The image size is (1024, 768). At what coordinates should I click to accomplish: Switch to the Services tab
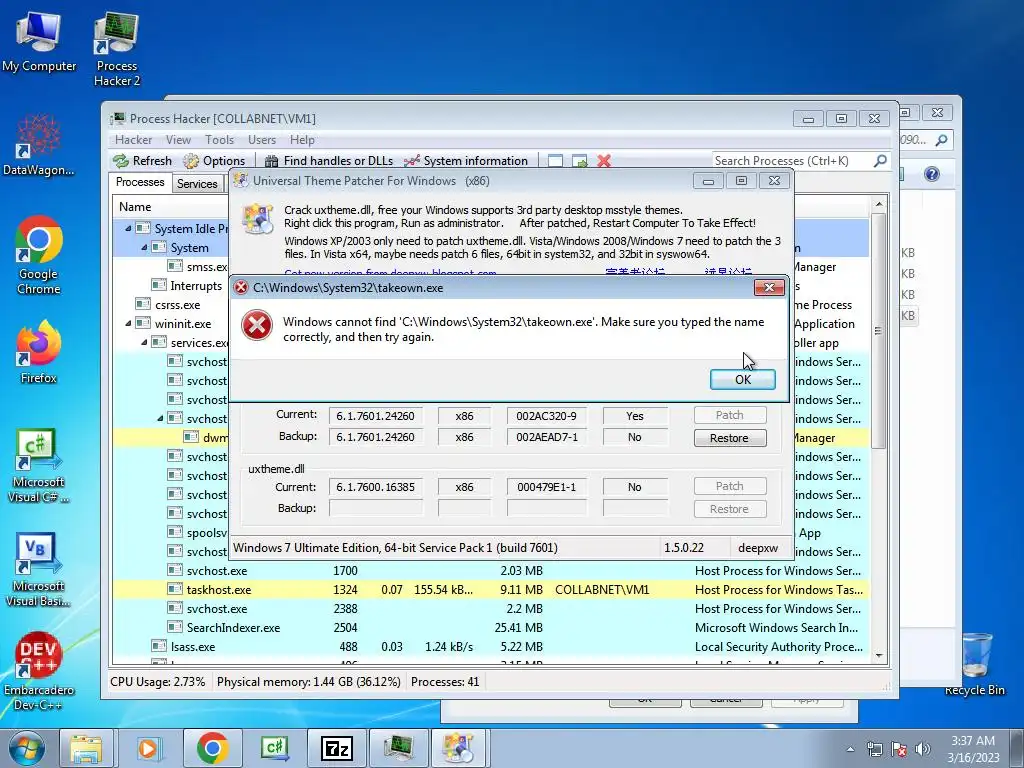tap(197, 184)
